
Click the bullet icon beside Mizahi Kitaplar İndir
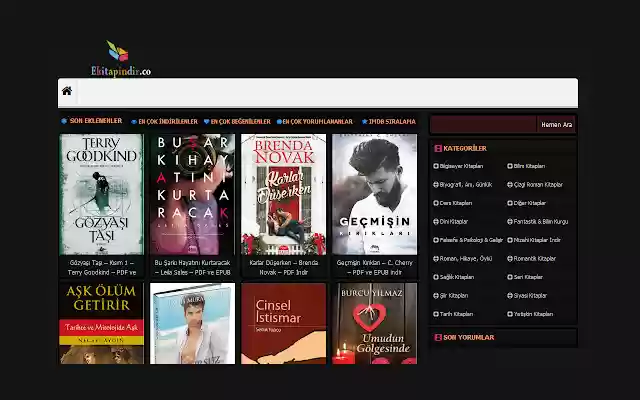click(x=510, y=240)
